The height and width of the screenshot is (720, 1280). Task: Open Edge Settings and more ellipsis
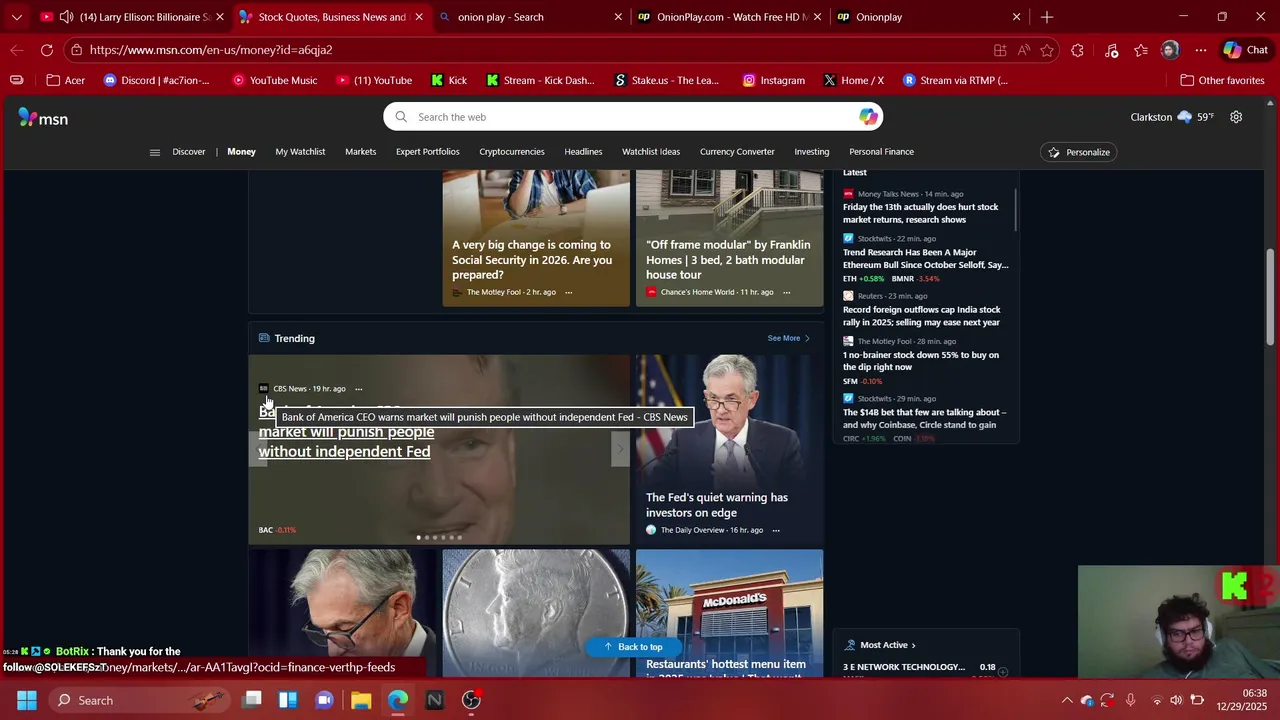point(1201,50)
